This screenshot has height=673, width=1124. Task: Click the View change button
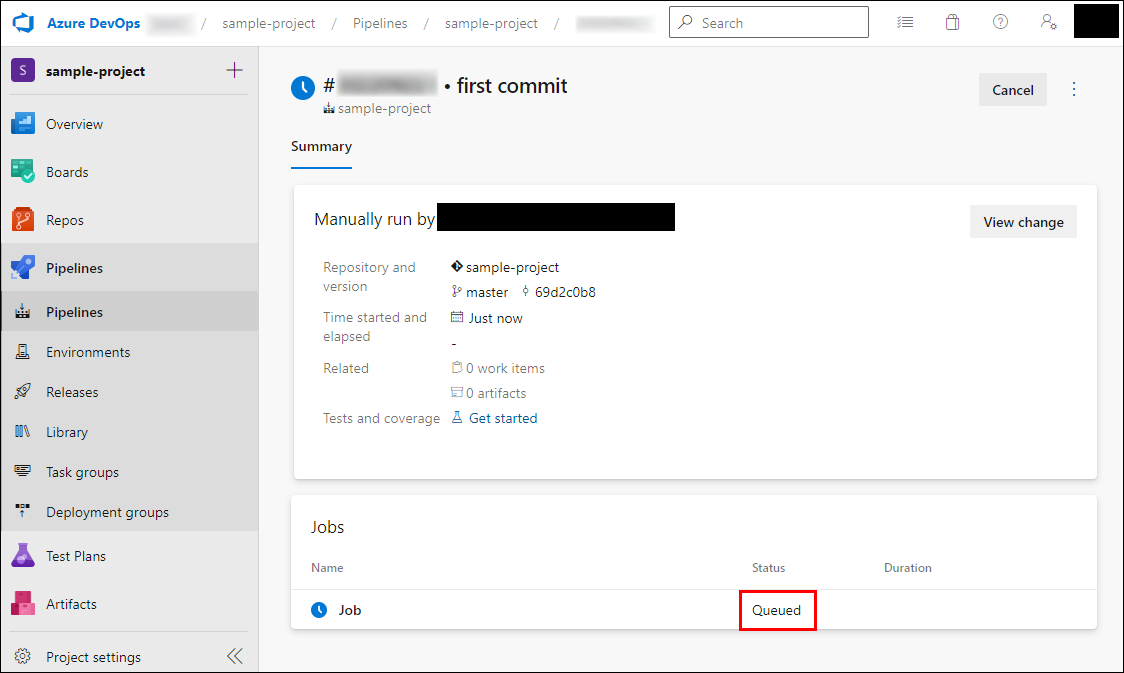pyautogui.click(x=1023, y=222)
